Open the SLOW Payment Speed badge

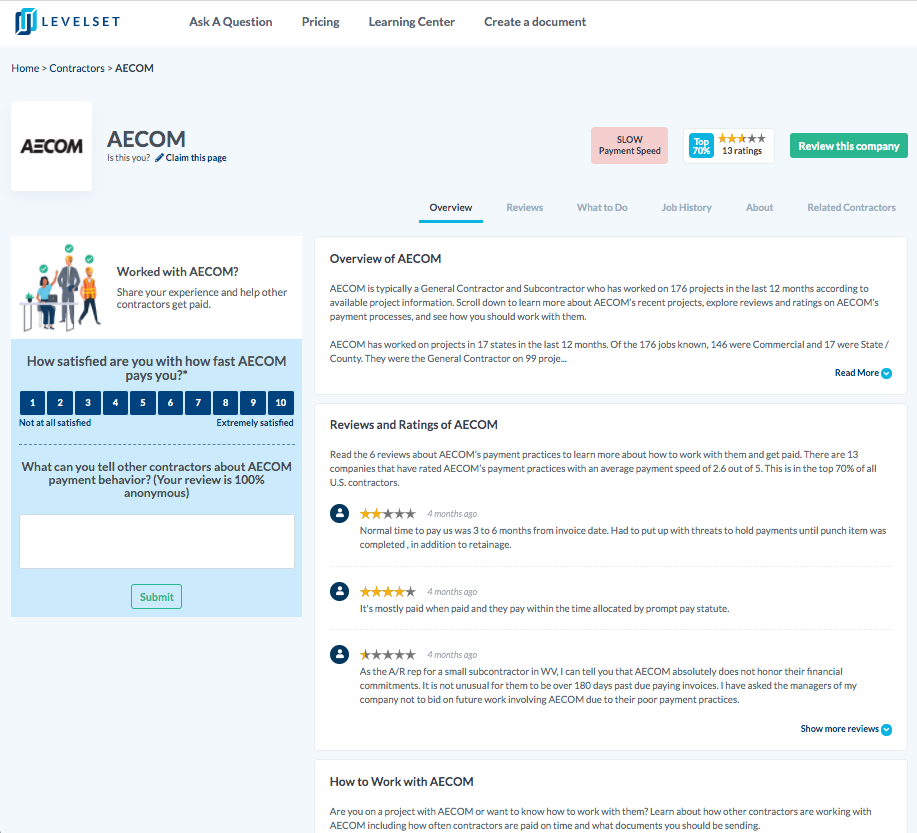[x=629, y=146]
